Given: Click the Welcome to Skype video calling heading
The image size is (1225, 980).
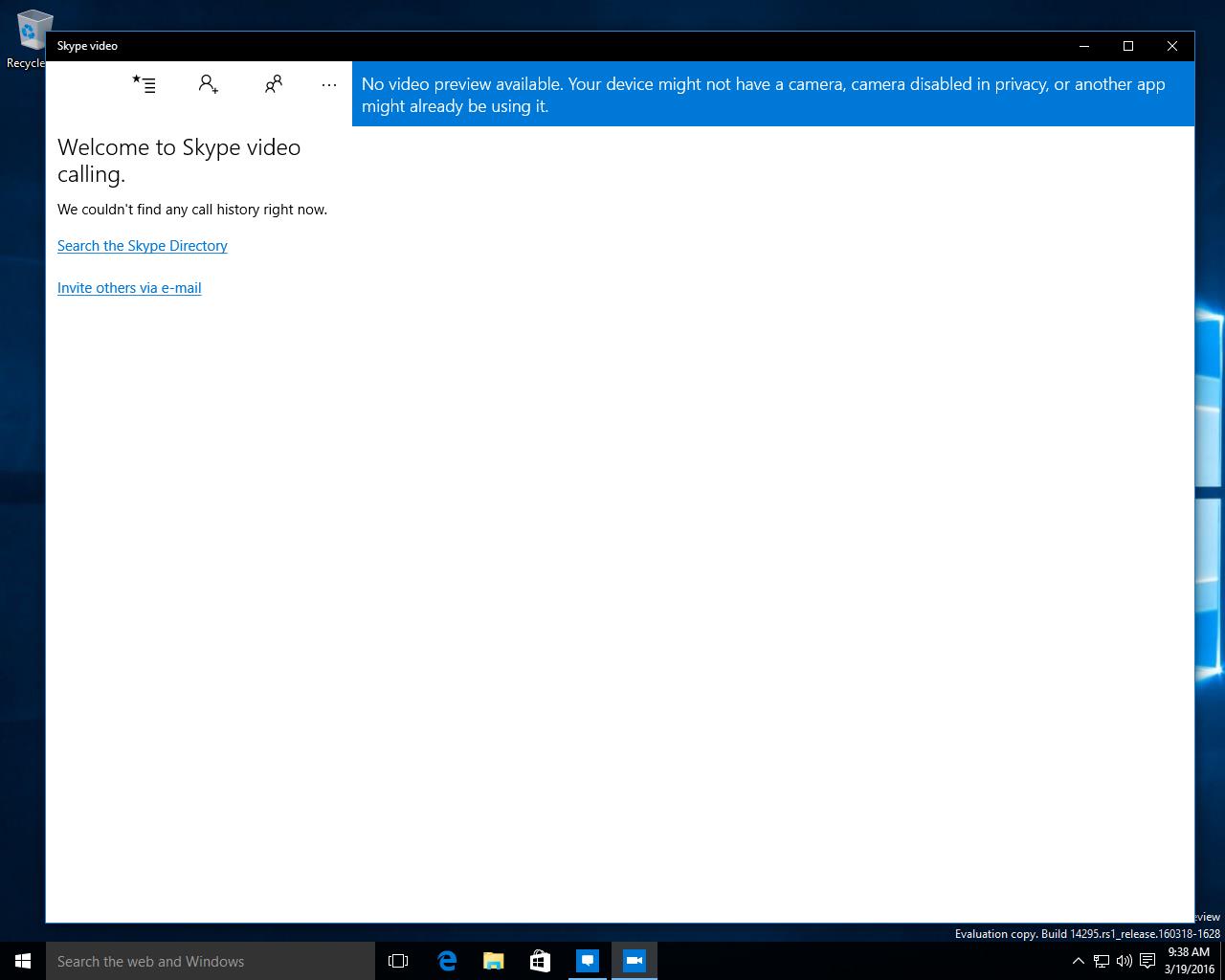Looking at the screenshot, I should tap(179, 161).
